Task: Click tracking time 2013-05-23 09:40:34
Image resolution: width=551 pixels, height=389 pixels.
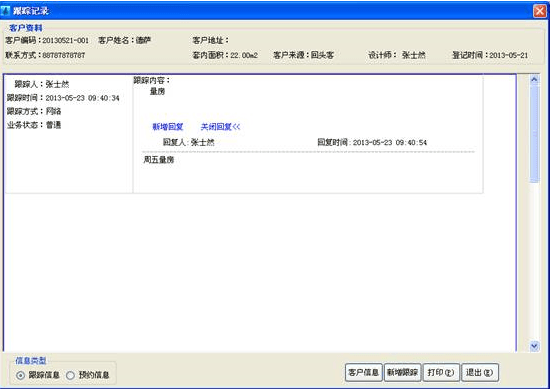Action: pyautogui.click(x=83, y=98)
